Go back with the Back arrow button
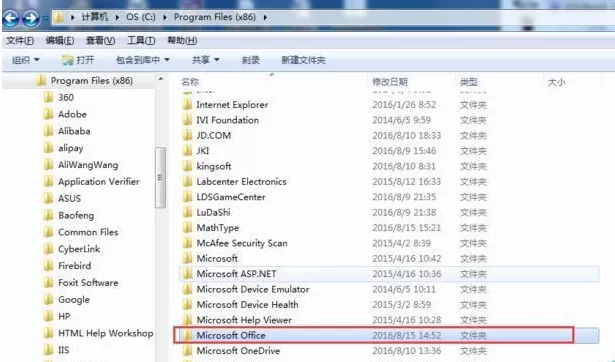This screenshot has width=615, height=362. click(x=11, y=18)
